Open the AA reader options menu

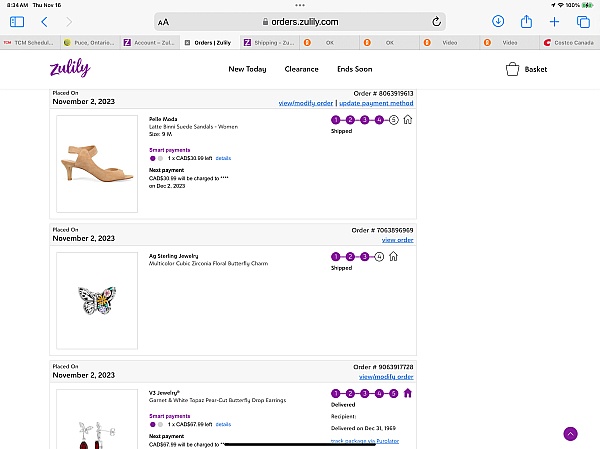pyautogui.click(x=163, y=22)
